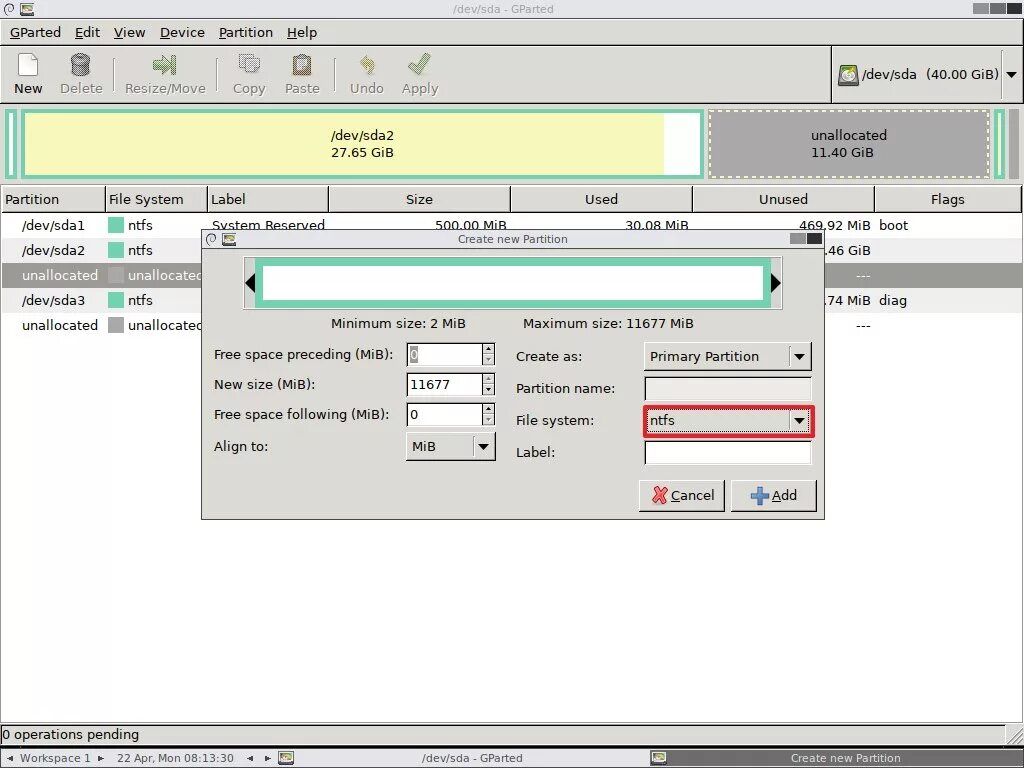Image resolution: width=1024 pixels, height=768 pixels.
Task: Click the Size column header
Action: pyautogui.click(x=419, y=199)
